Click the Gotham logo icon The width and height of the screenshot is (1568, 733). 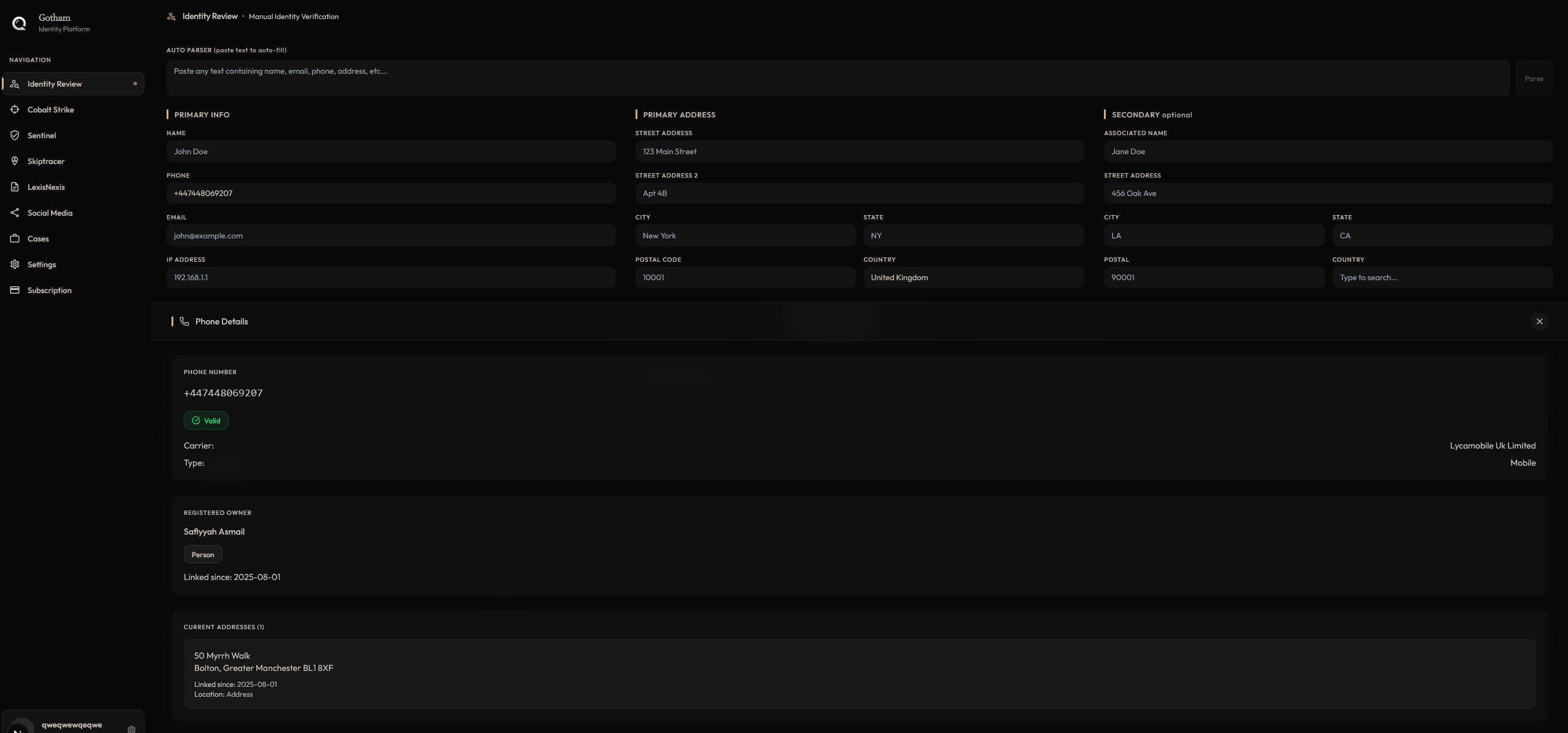point(19,23)
